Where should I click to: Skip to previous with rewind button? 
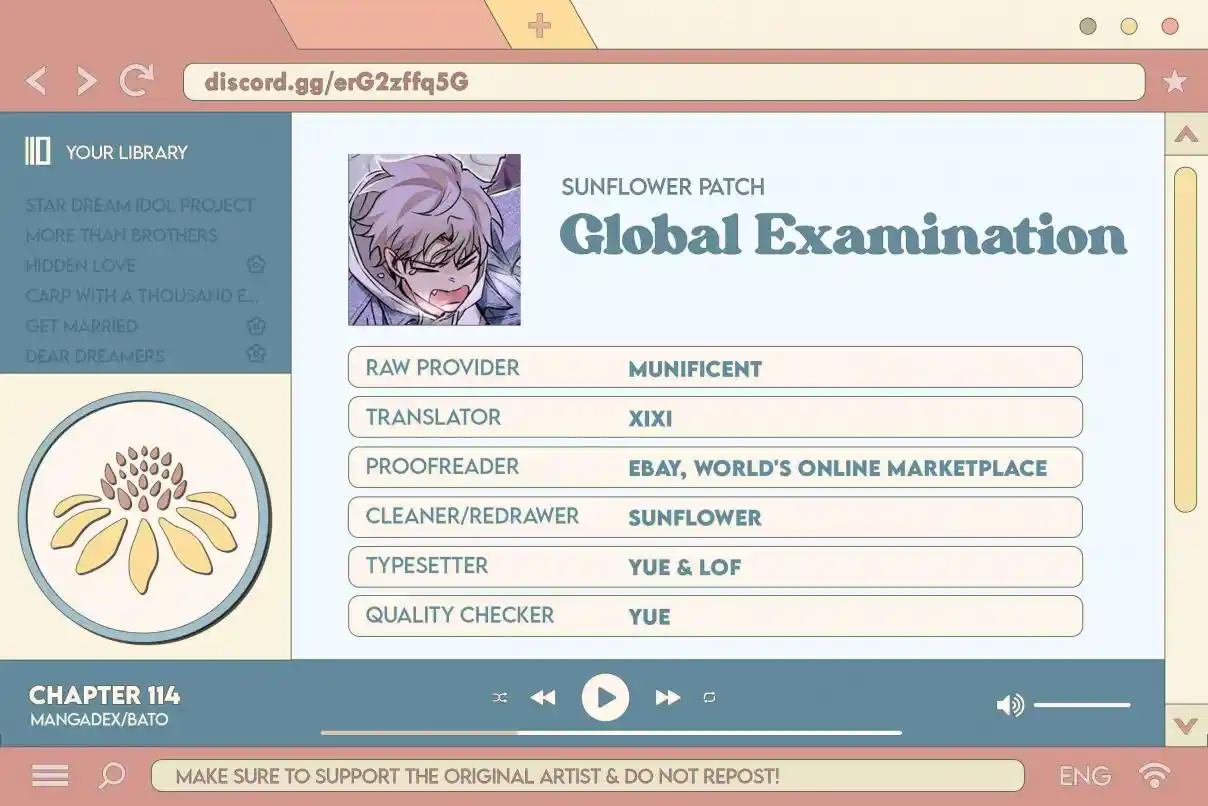click(x=543, y=698)
